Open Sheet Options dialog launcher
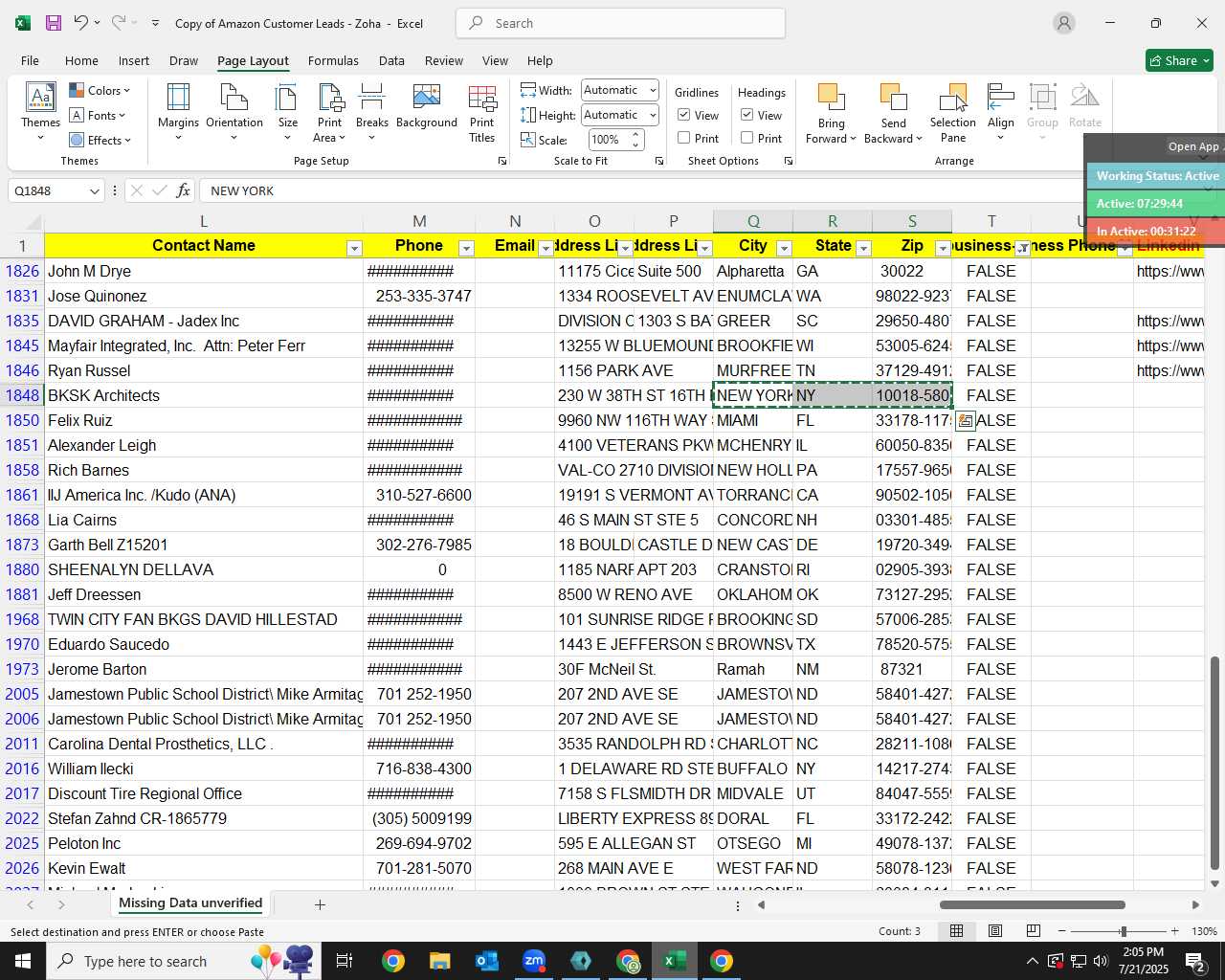The height and width of the screenshot is (980, 1225). tap(789, 162)
